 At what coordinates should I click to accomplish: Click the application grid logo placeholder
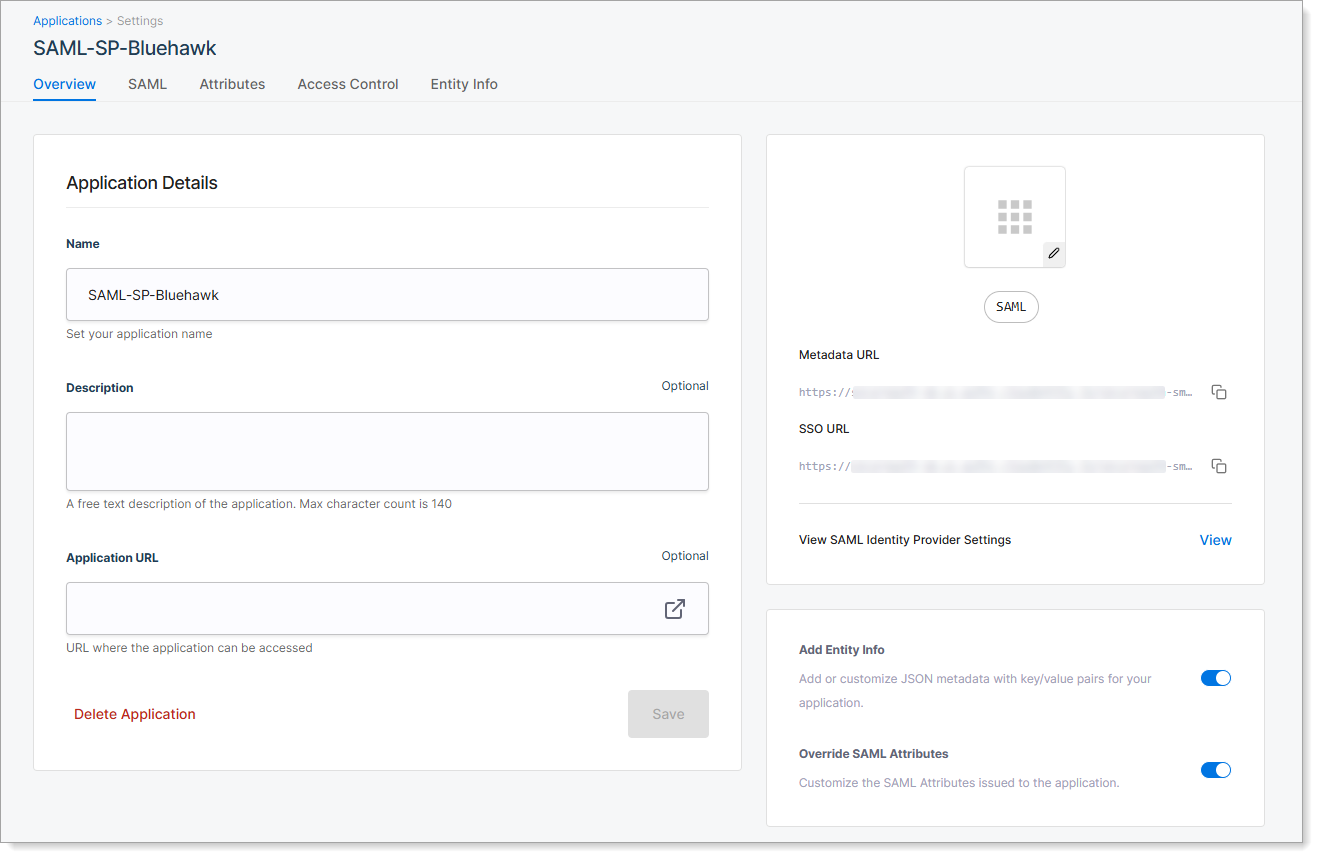click(x=1014, y=216)
